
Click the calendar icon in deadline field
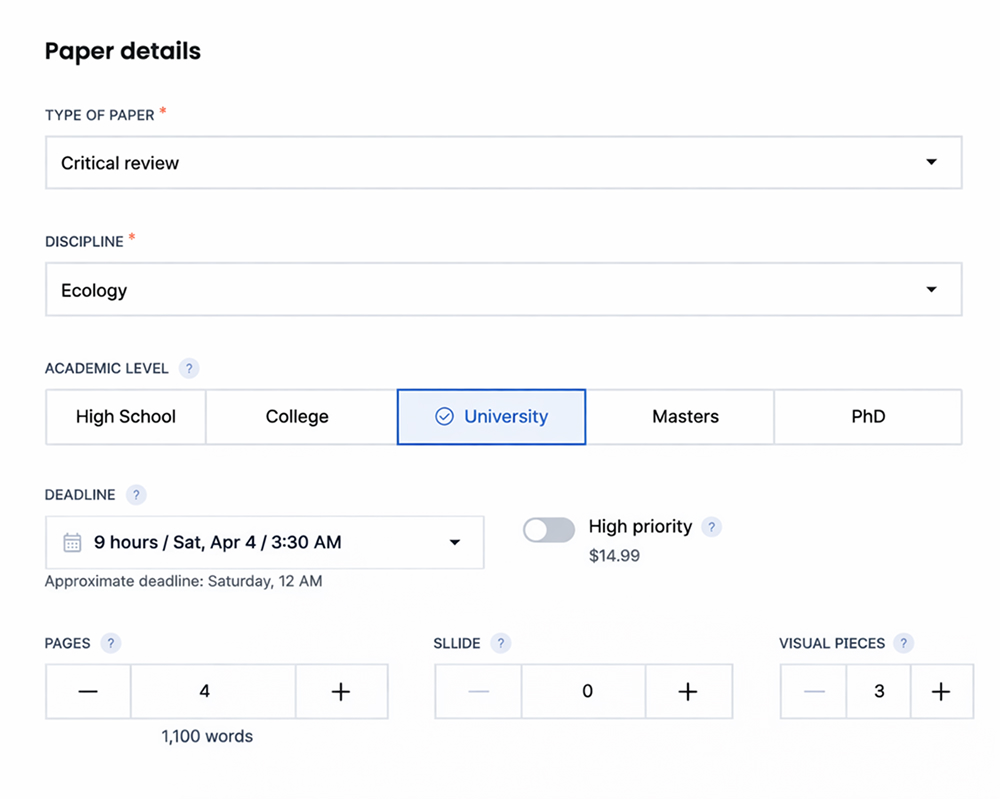(x=72, y=543)
